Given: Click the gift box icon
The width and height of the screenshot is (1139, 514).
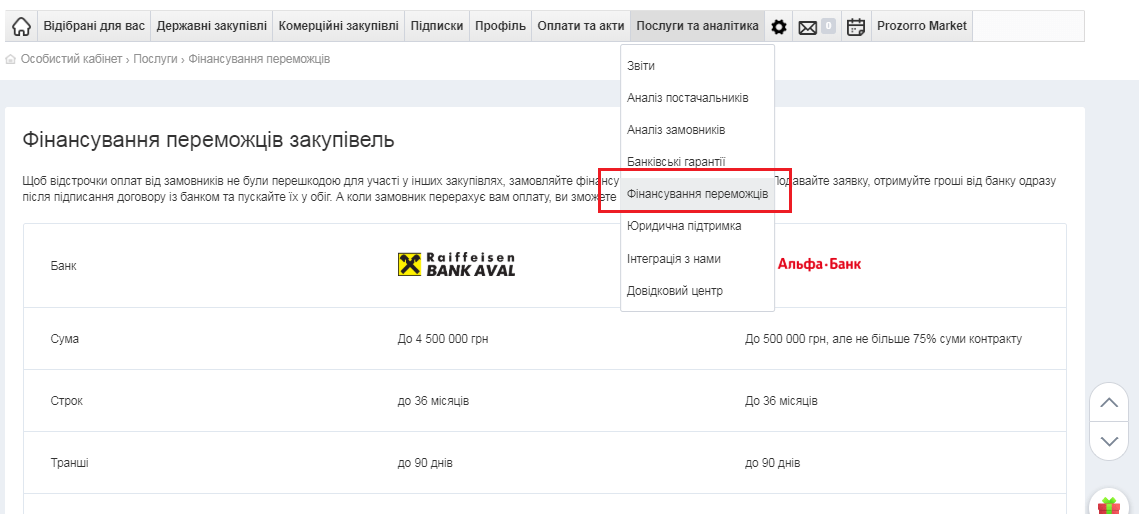Looking at the screenshot, I should coord(1108,505).
